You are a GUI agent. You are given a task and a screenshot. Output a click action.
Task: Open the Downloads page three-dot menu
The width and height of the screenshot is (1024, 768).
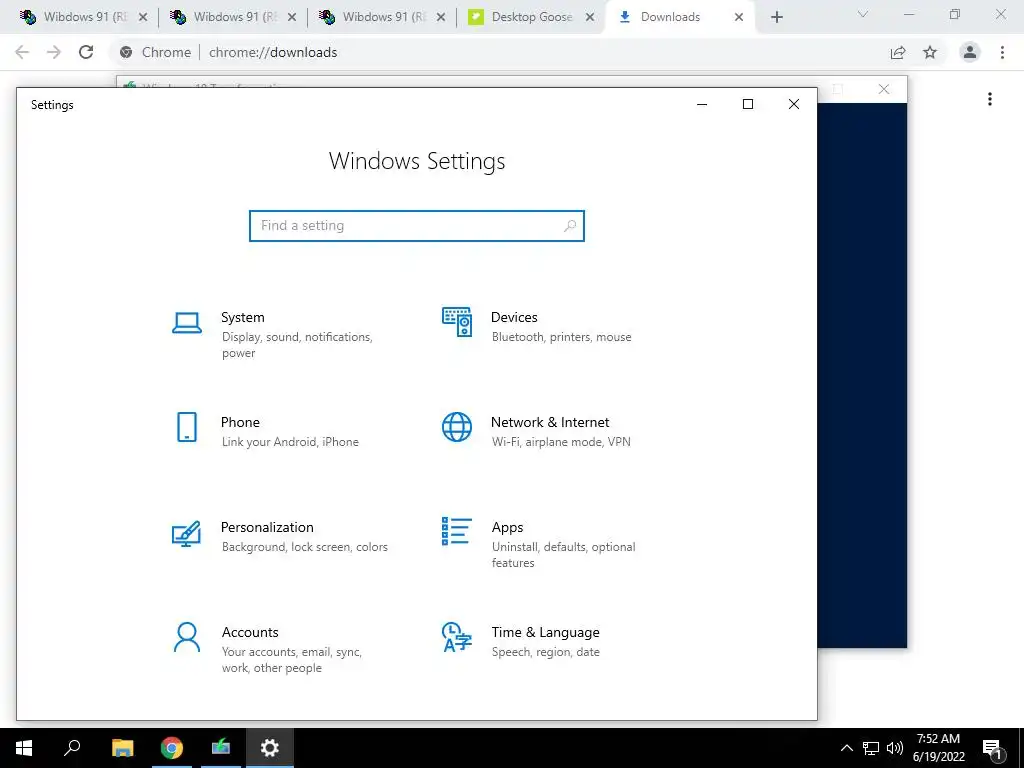tap(990, 99)
